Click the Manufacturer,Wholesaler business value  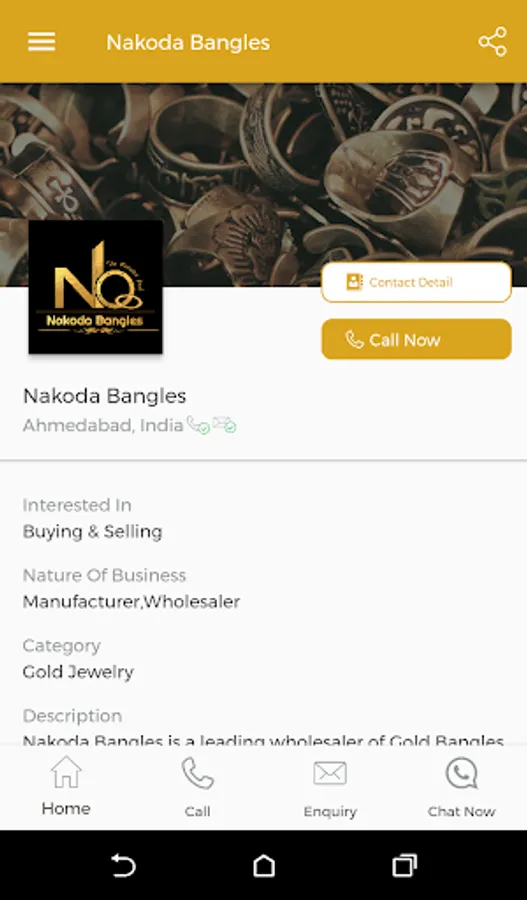point(131,602)
